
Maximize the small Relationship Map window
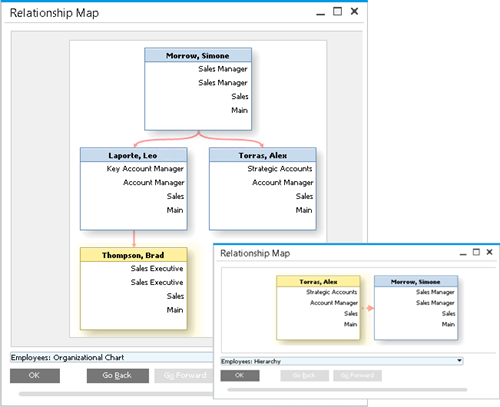coord(476,252)
